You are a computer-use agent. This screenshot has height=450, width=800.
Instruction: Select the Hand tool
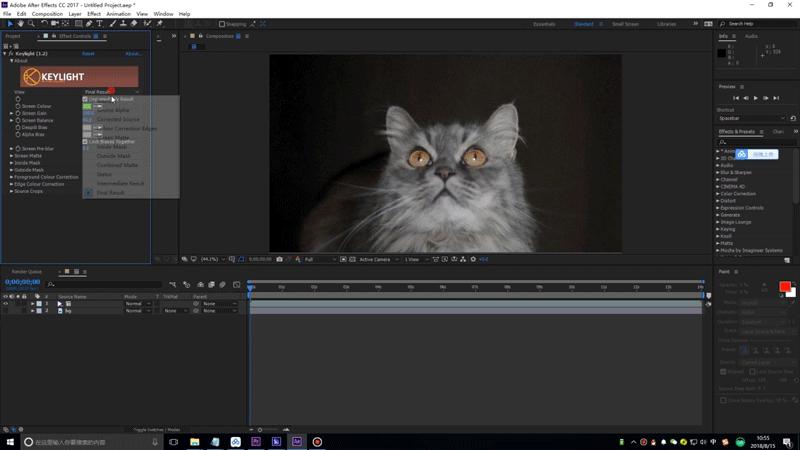[x=19, y=24]
